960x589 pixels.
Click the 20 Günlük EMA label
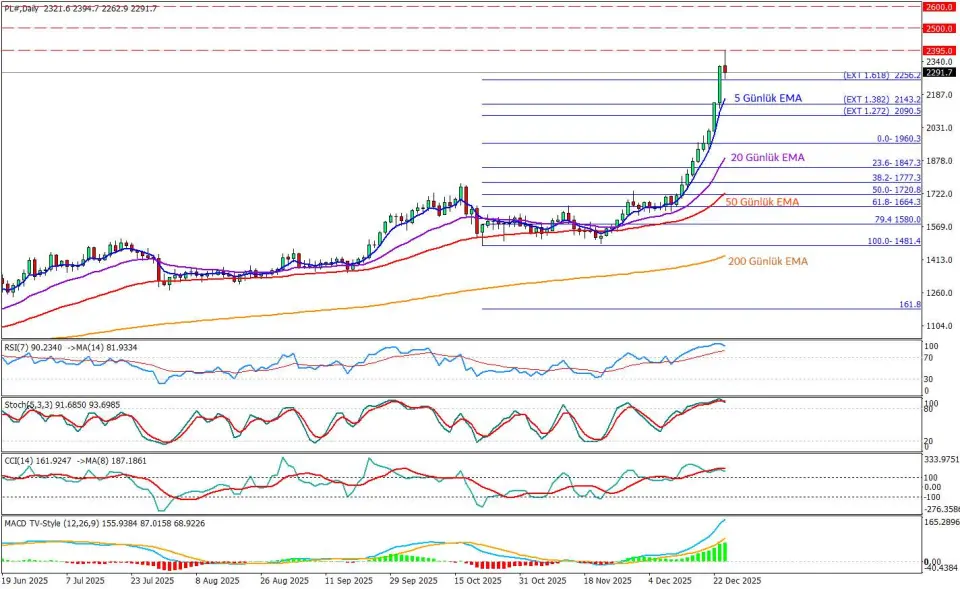click(767, 158)
